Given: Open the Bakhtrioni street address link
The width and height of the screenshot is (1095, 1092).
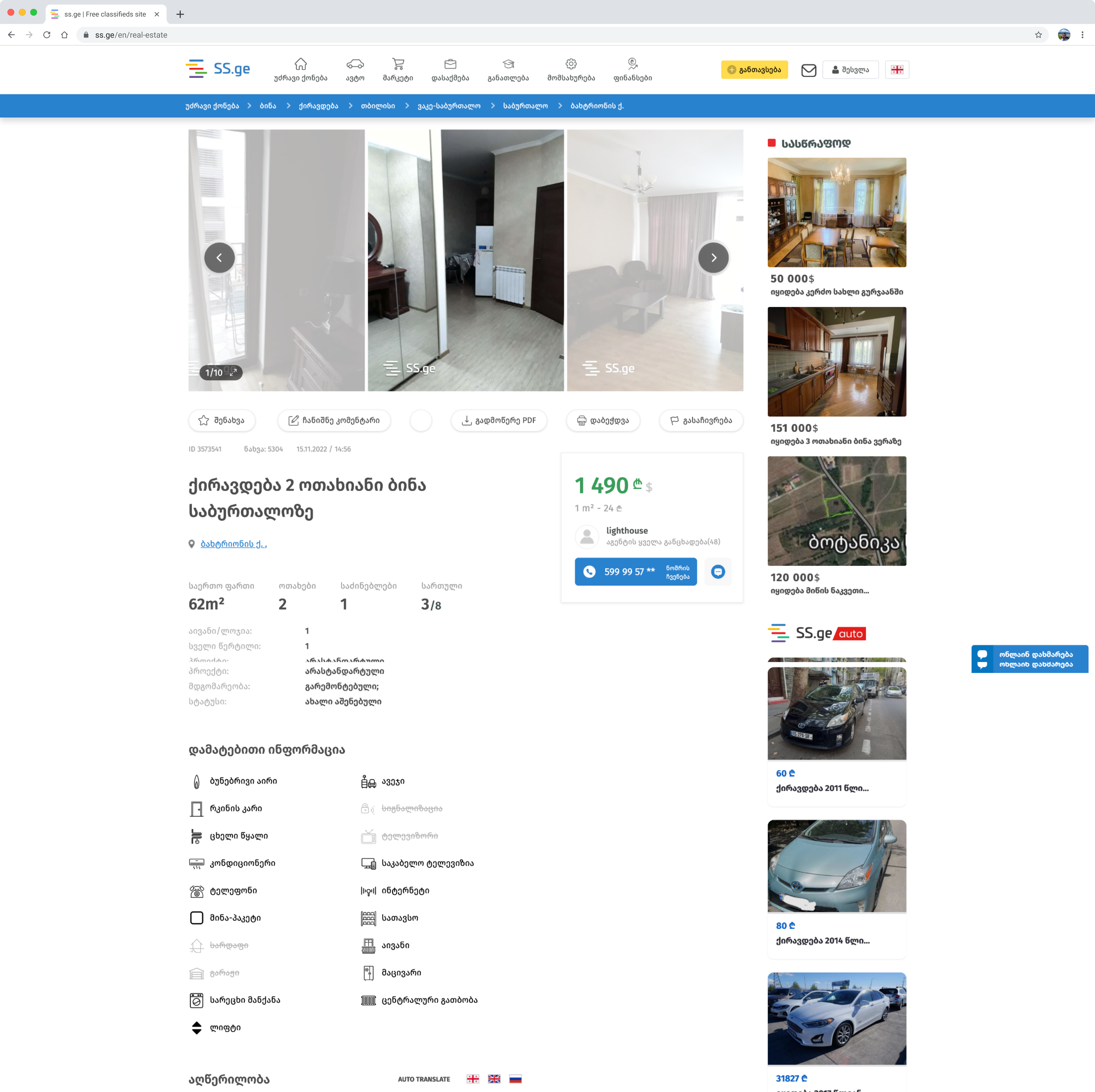Looking at the screenshot, I should pos(234,544).
